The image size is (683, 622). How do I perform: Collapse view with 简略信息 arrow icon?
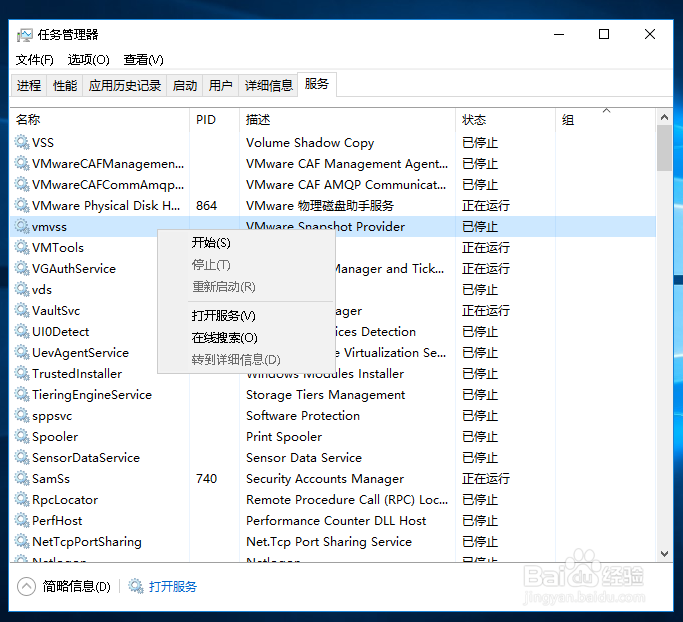[26, 586]
